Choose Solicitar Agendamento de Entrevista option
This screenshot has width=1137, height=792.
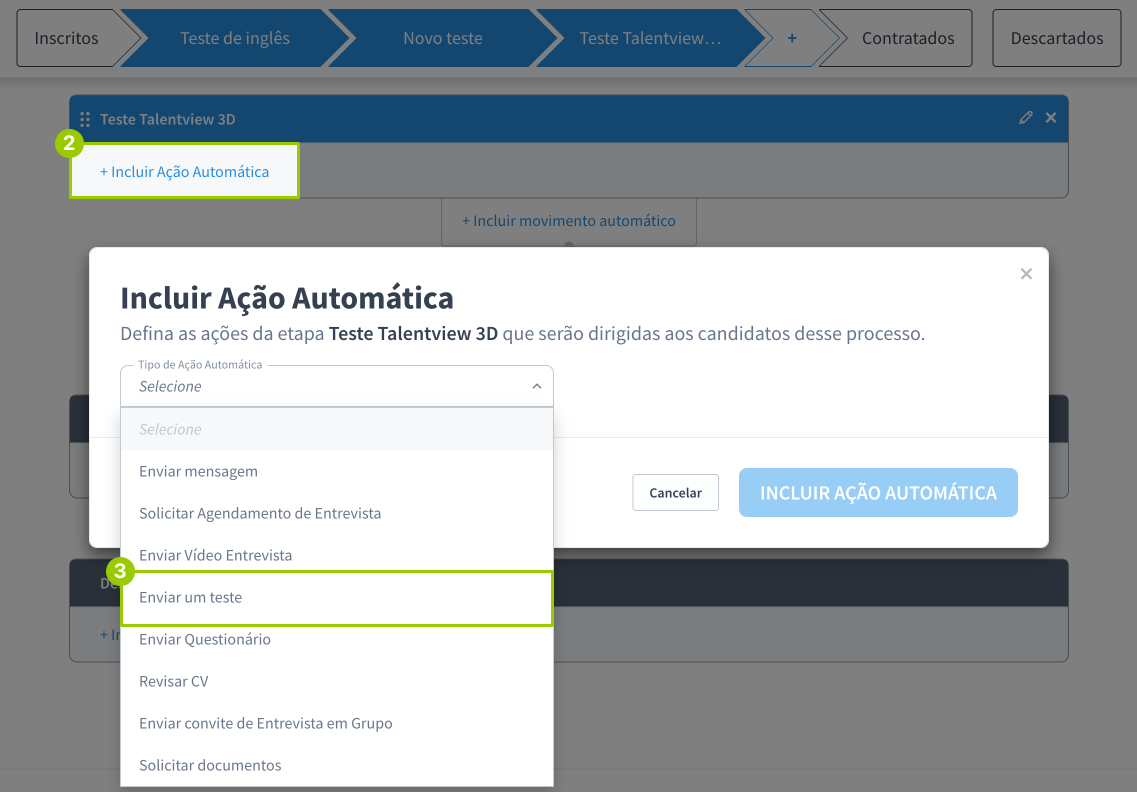point(260,513)
